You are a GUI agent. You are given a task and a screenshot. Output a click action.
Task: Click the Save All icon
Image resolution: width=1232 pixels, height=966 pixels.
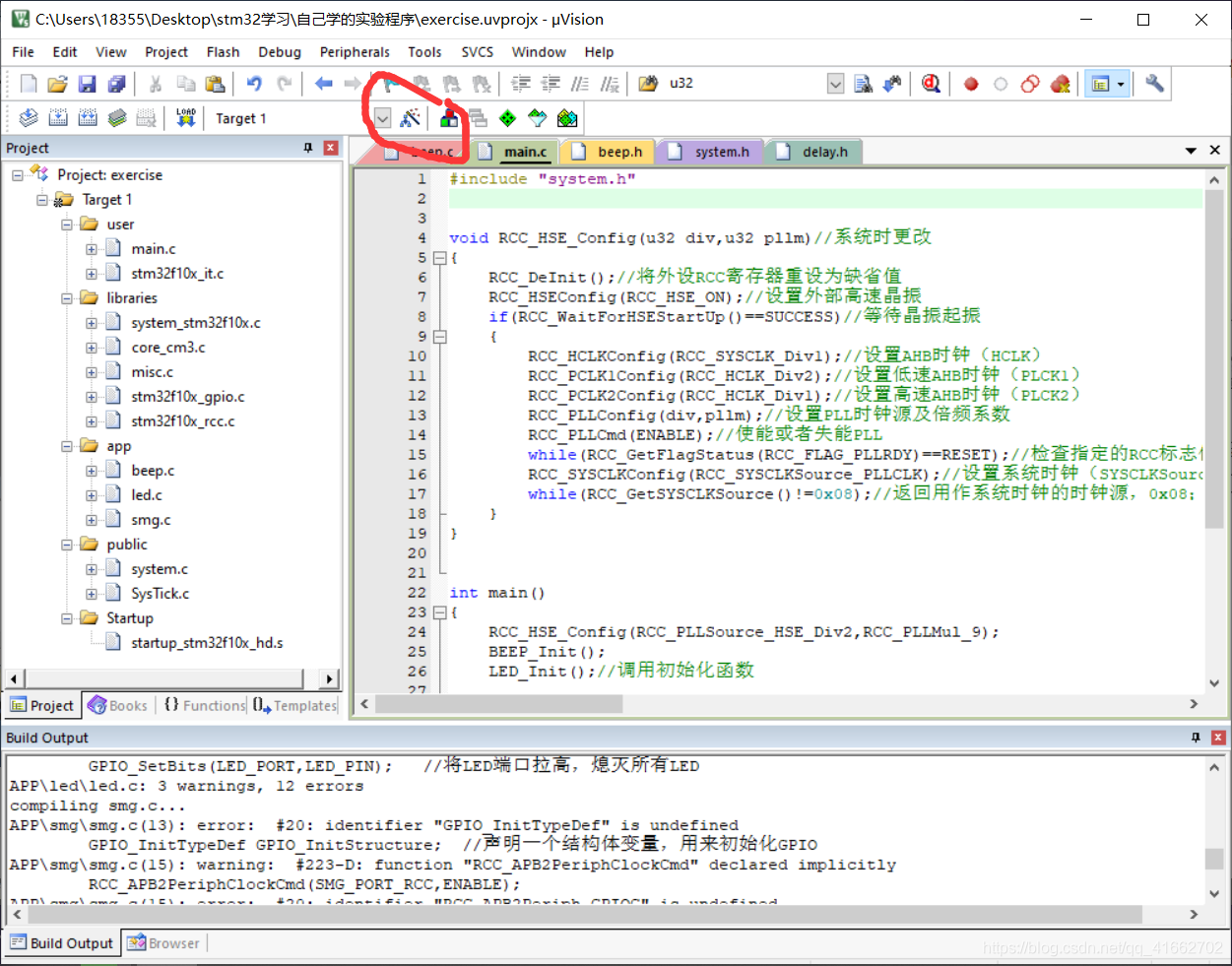click(x=117, y=84)
